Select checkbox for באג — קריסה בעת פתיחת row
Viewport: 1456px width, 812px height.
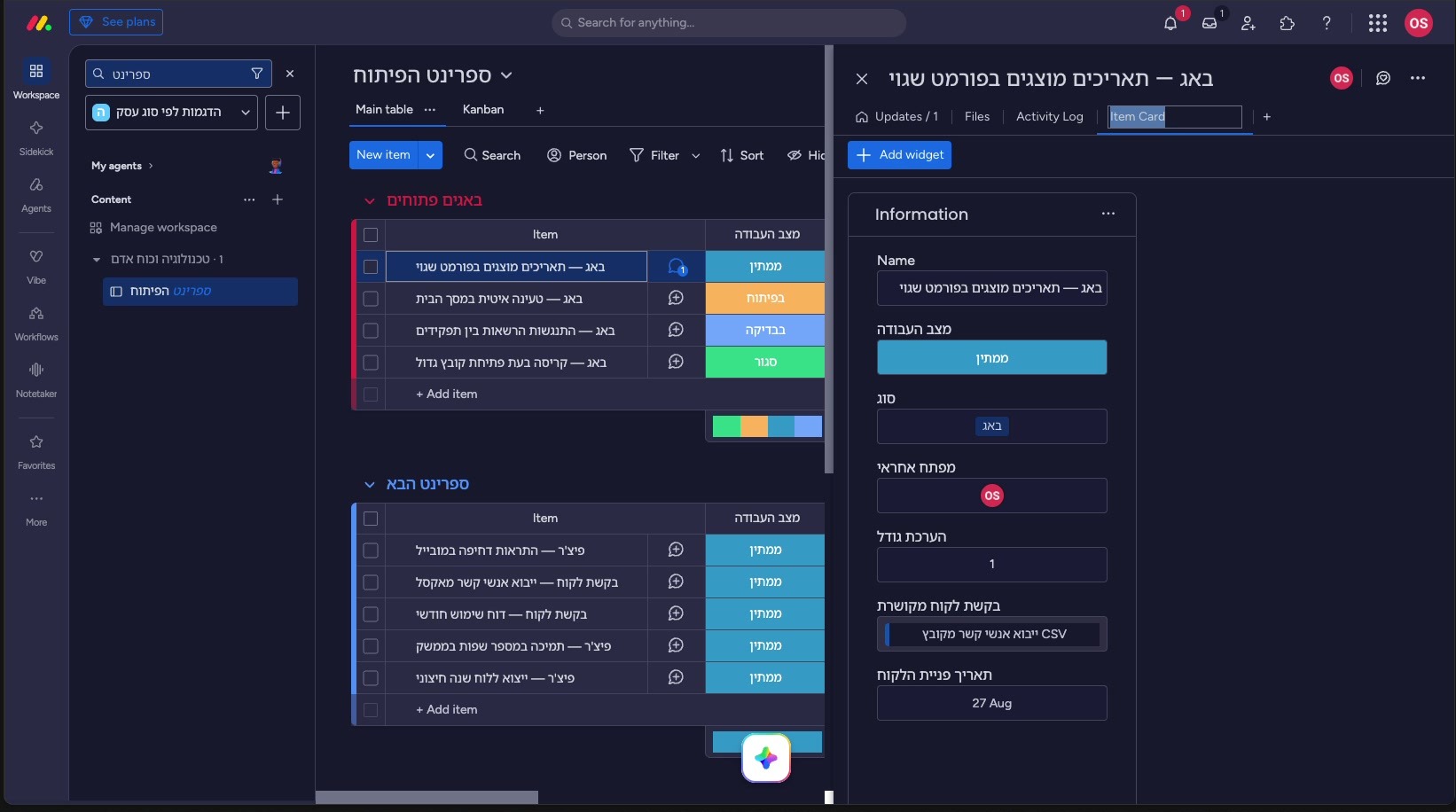coord(371,363)
